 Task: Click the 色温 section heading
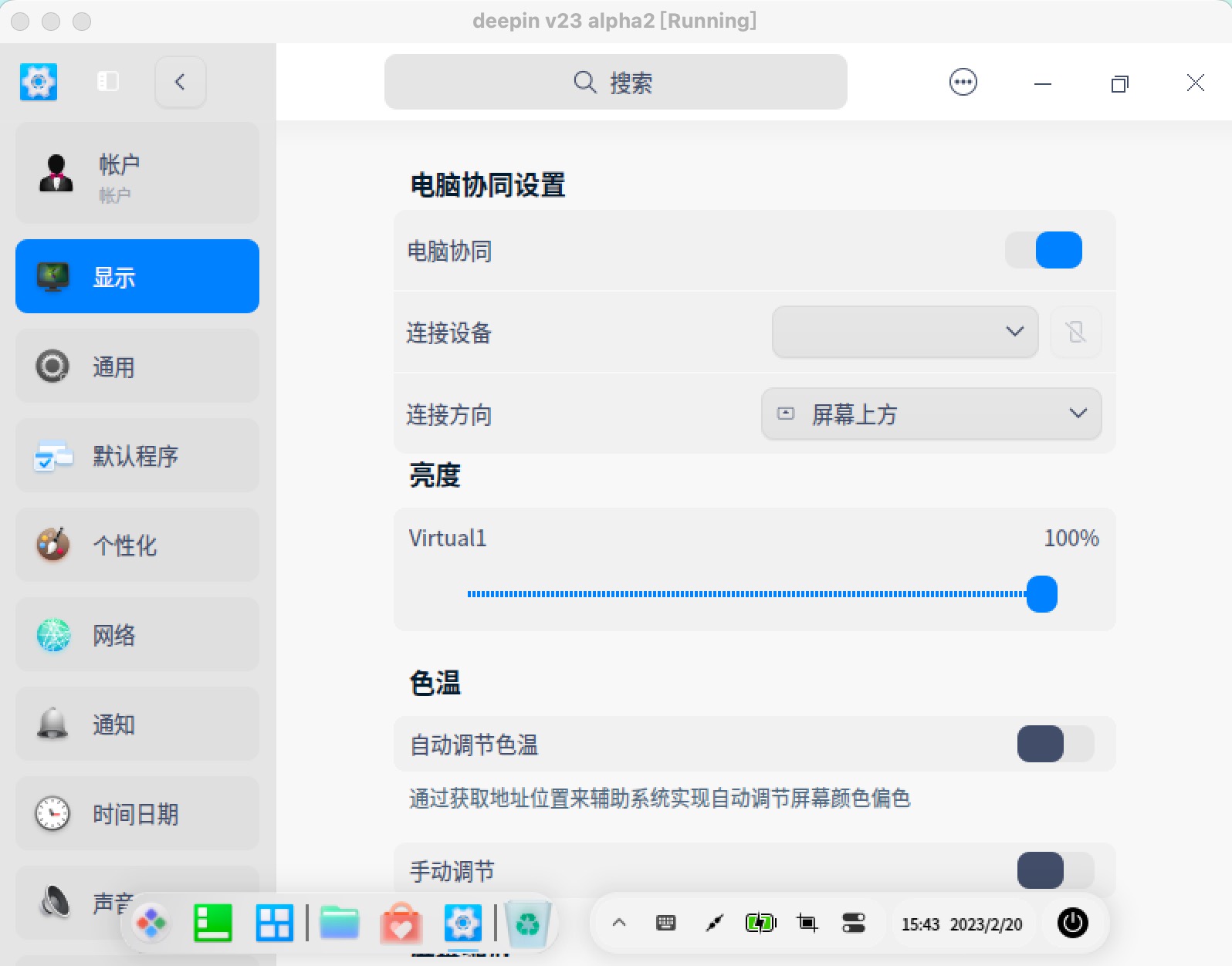pos(435,683)
